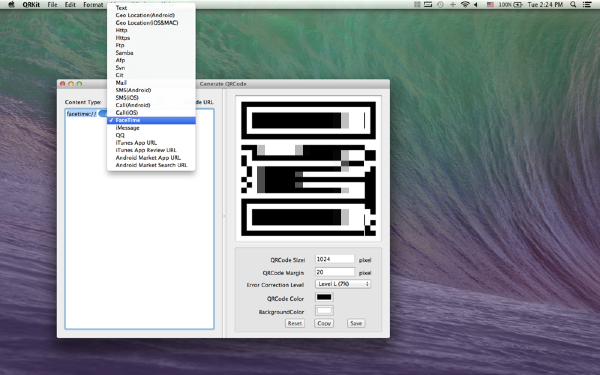The image size is (600, 375).
Task: Select Samba in the dropdown list
Action: pos(151,52)
